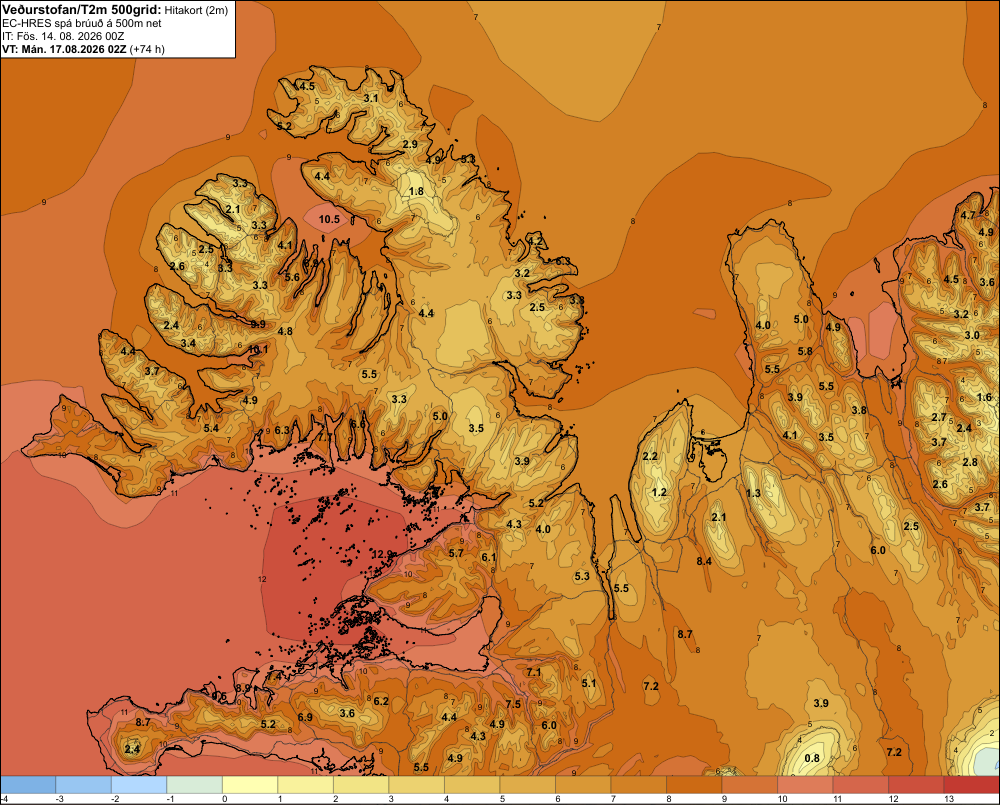The height and width of the screenshot is (805, 1000).
Task: Click the blue -4 to -3 legend swatch
Action: coord(28,785)
